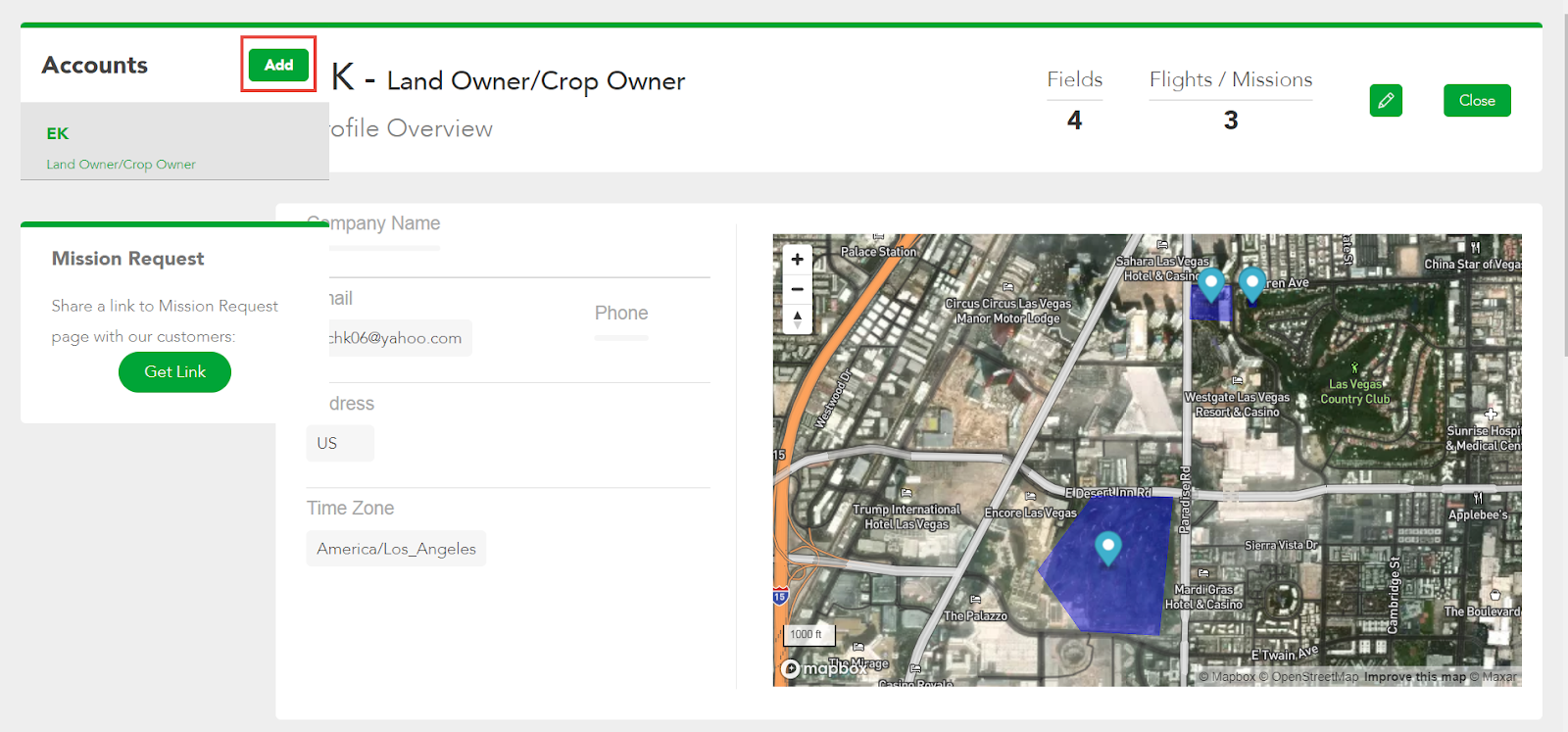The height and width of the screenshot is (732, 1568).
Task: Reset map bearing with compass icon
Action: point(798,318)
